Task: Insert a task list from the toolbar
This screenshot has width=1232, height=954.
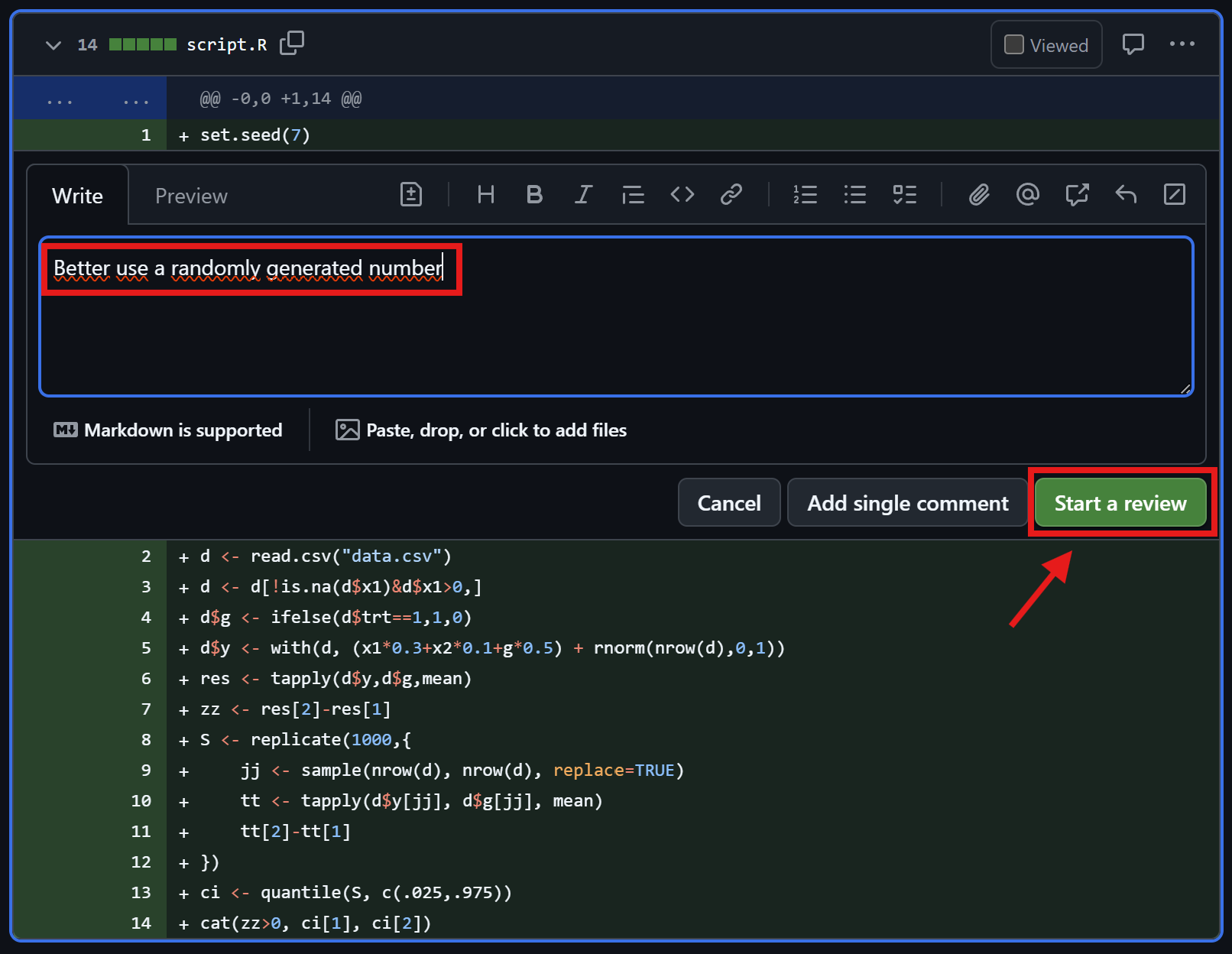Action: coord(904,195)
